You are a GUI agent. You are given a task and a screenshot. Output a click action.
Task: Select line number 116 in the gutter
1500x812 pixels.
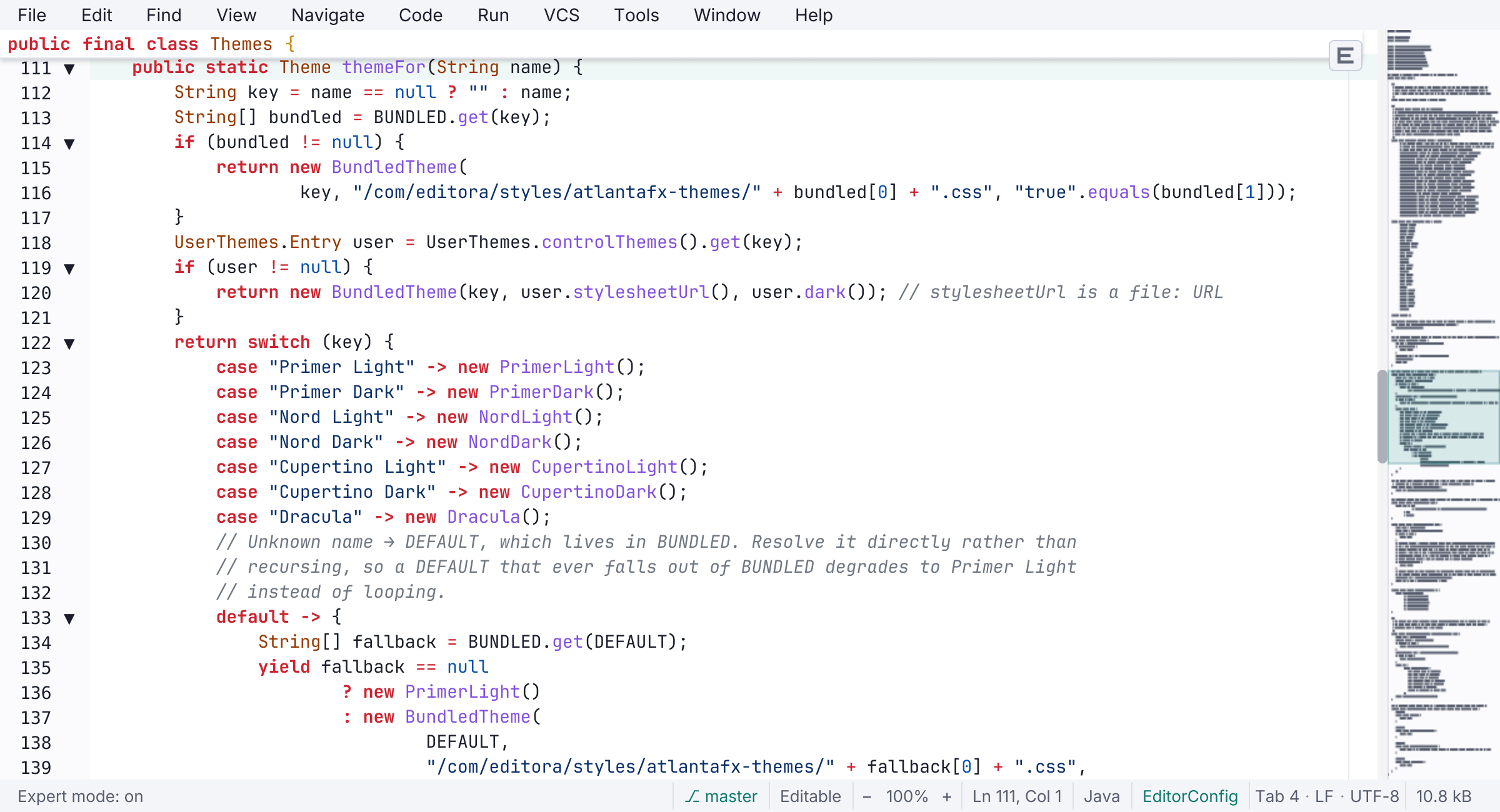[36, 193]
